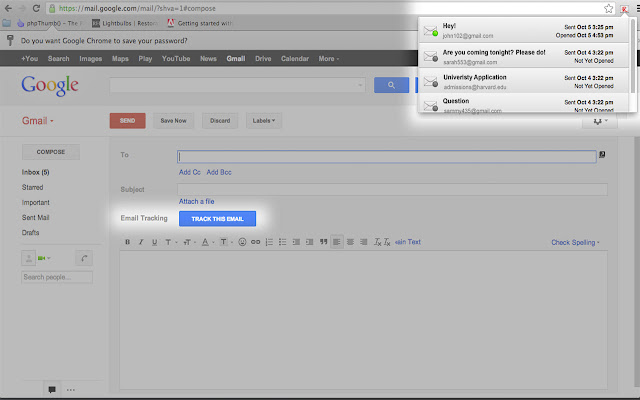Click the red SEND button
This screenshot has width=640, height=400.
point(127,121)
